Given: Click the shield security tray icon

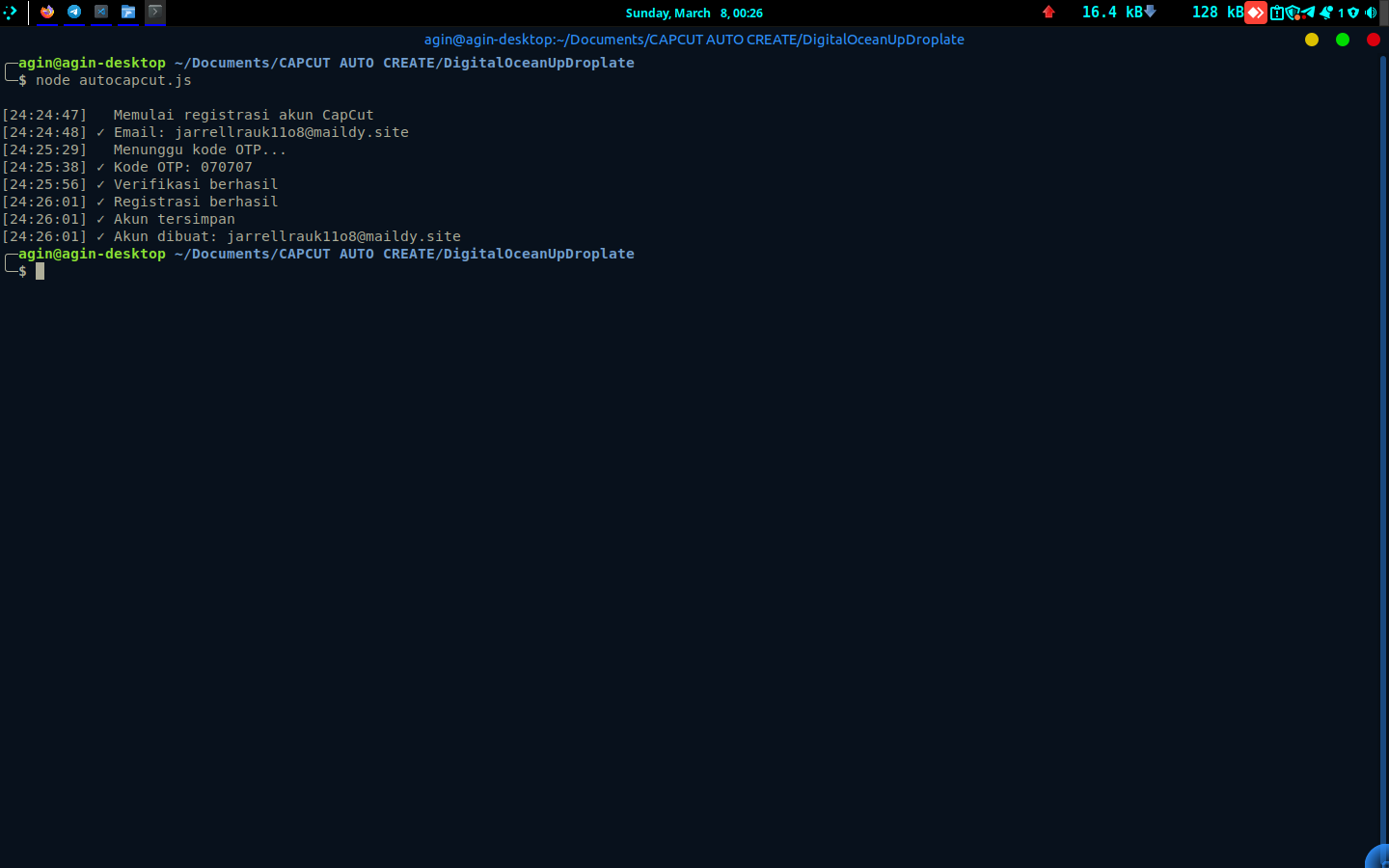Looking at the screenshot, I should coord(1293,13).
